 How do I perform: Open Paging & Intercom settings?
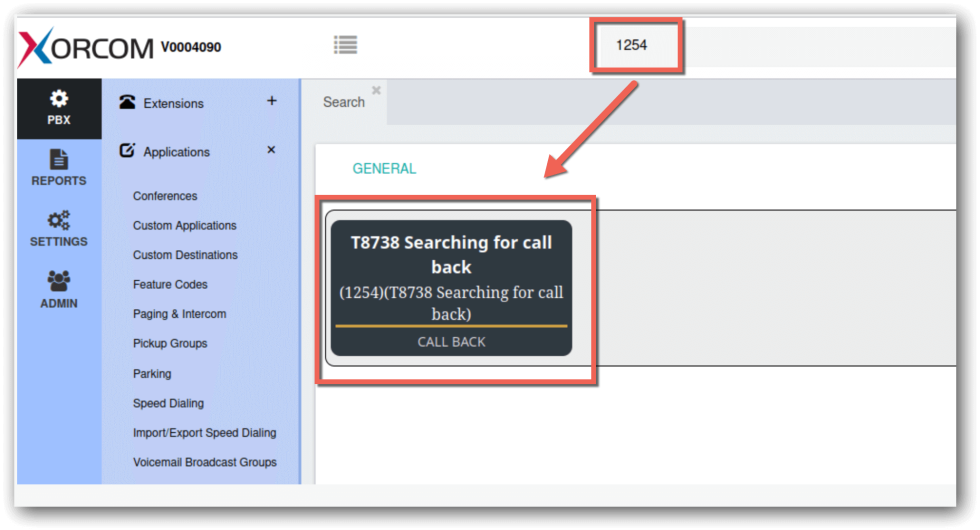coord(179,314)
